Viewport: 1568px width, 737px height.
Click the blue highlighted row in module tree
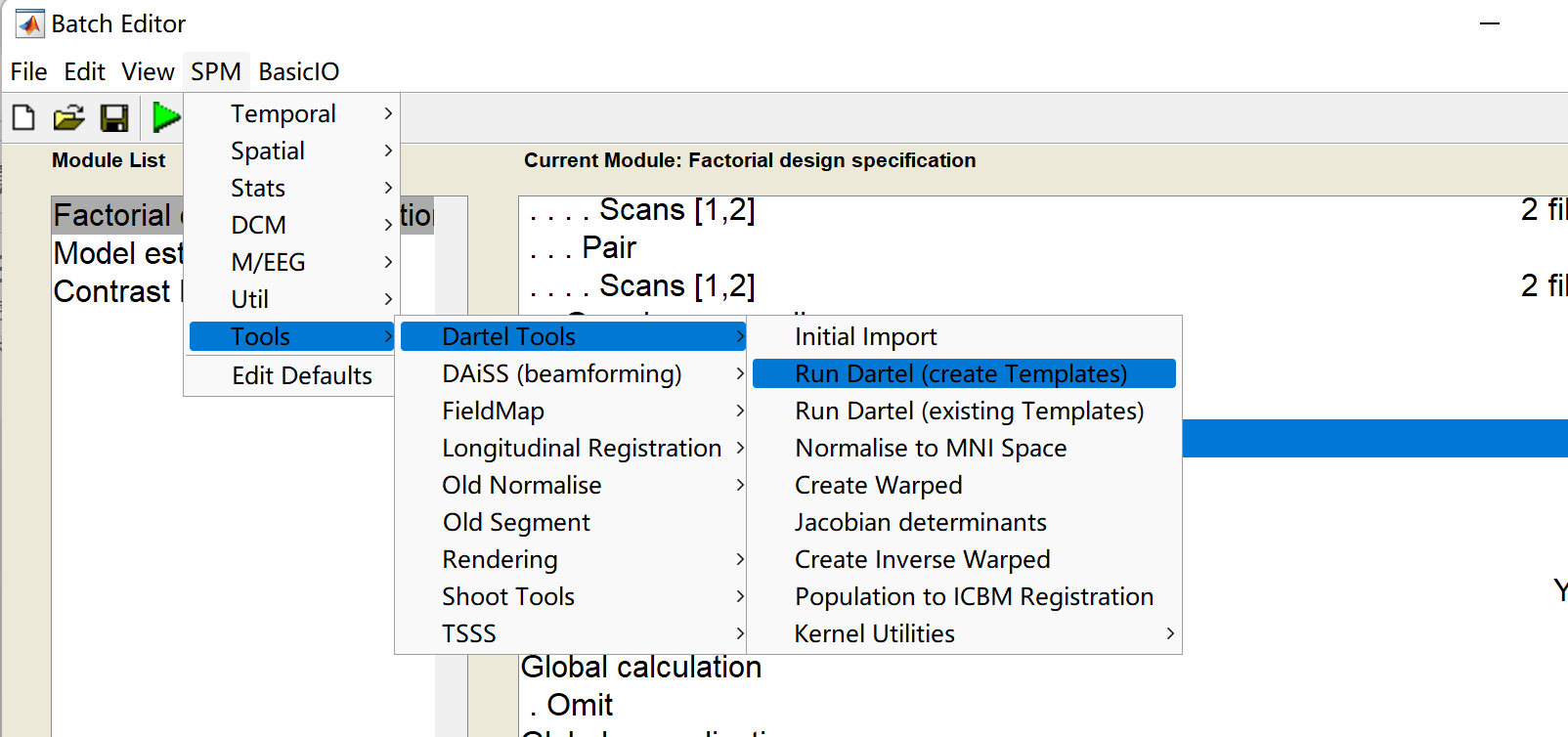click(x=1374, y=439)
